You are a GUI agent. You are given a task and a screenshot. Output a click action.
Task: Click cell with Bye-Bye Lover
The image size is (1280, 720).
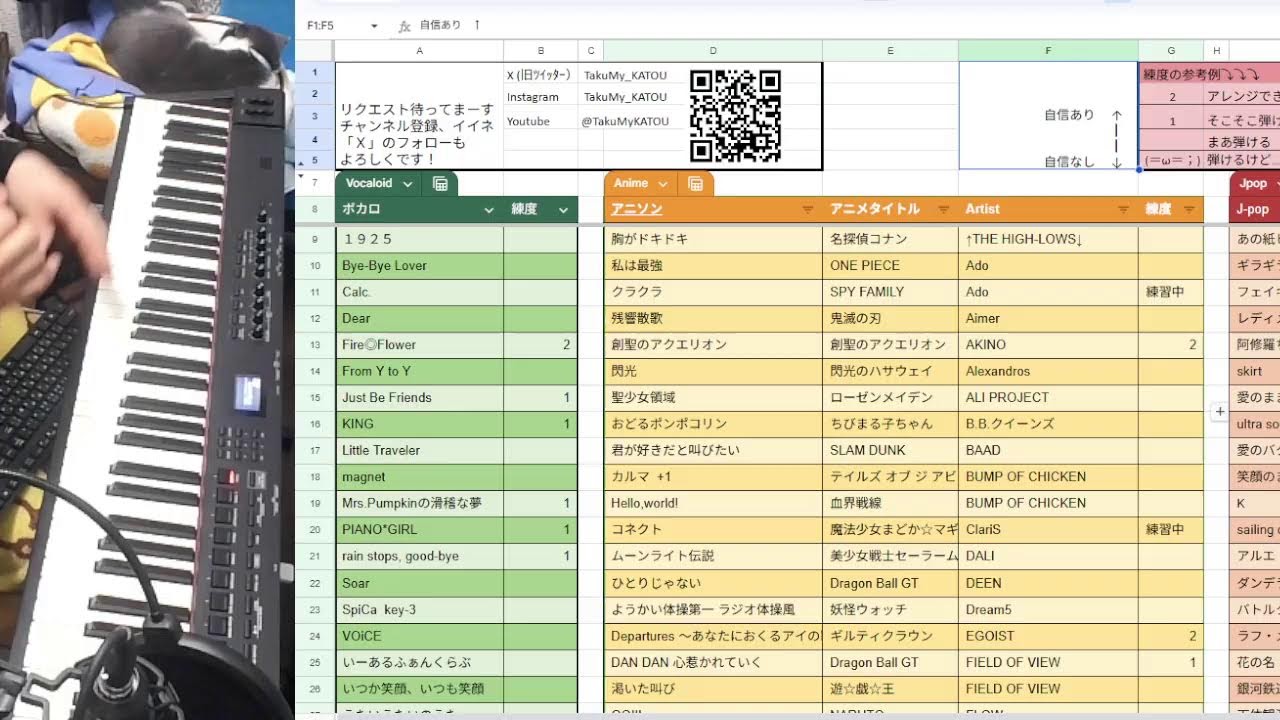coord(419,266)
